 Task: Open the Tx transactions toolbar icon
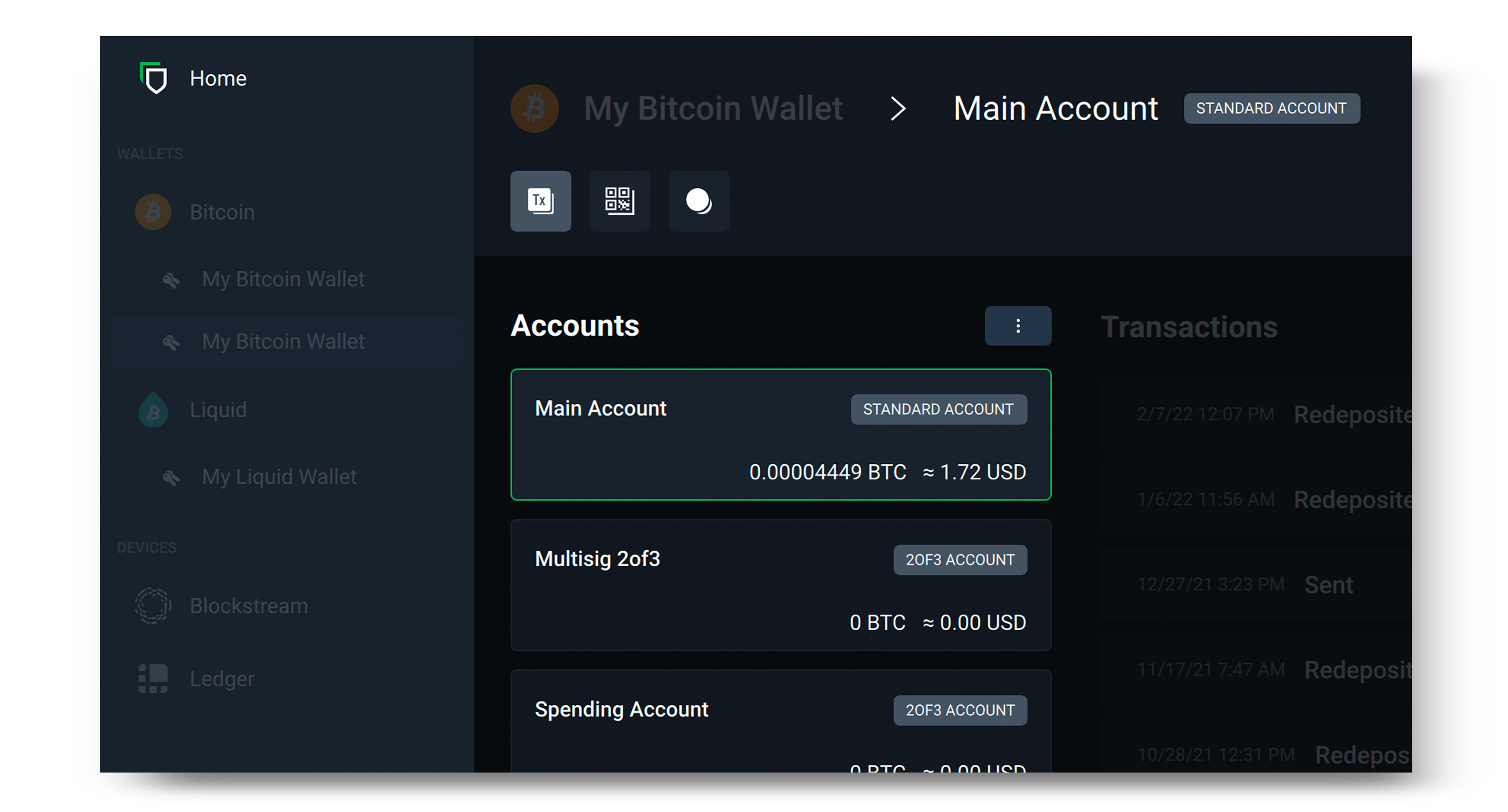pyautogui.click(x=541, y=201)
